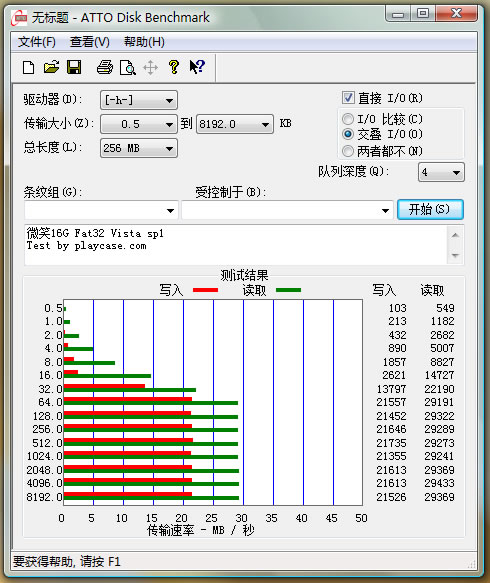
Task: Click the ATTO application icon in title bar
Action: 19,17
